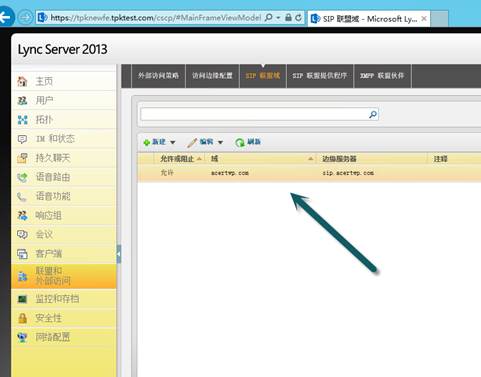
Task: Open the address bar dropdown arrow
Action: [x=278, y=18]
